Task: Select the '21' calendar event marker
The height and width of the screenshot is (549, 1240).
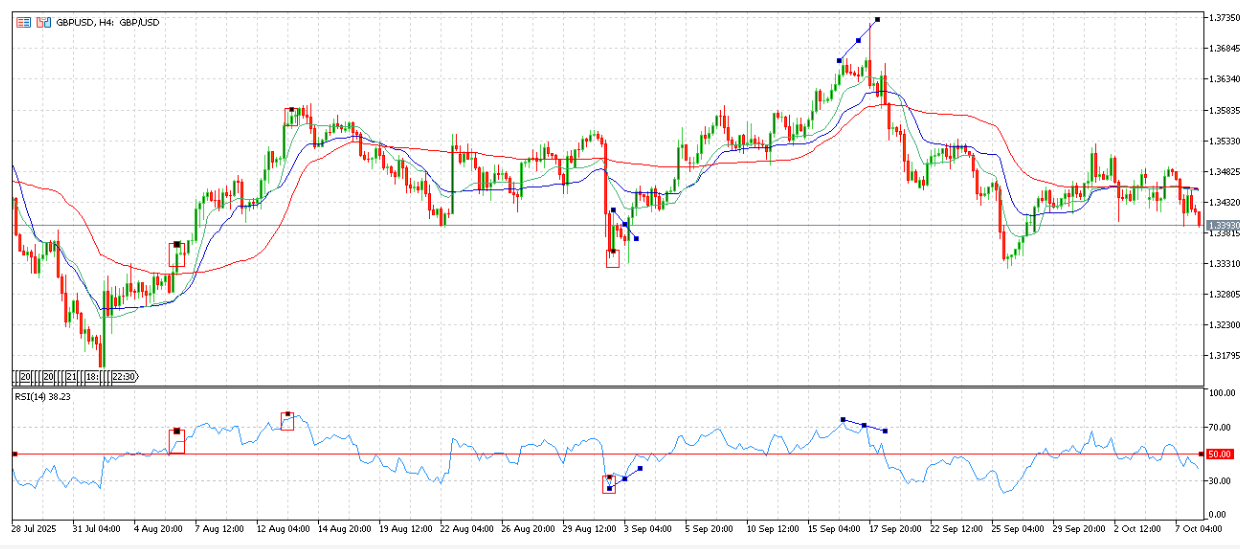Action: coord(71,377)
